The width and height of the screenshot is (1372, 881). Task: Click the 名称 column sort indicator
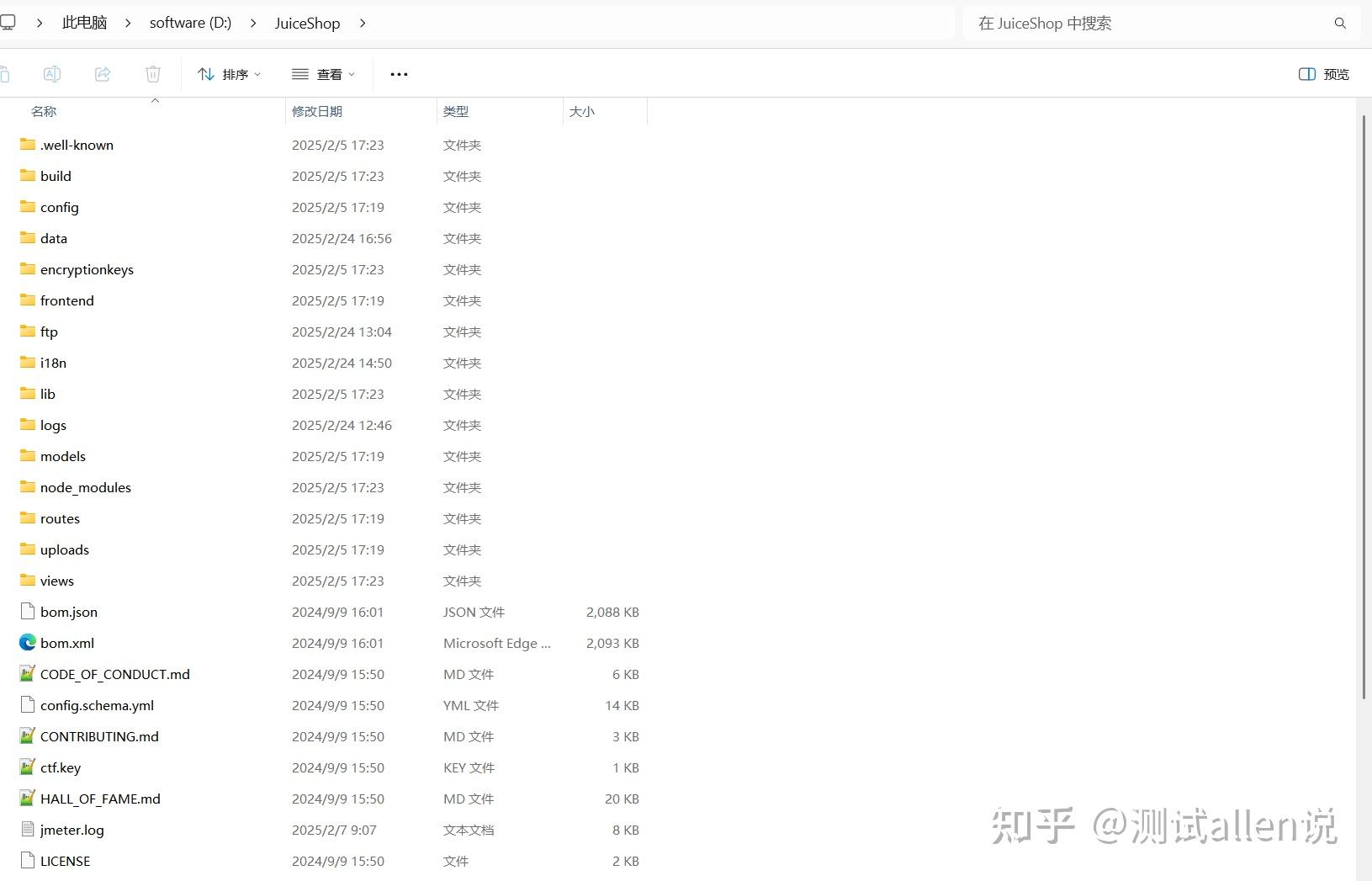point(155,100)
